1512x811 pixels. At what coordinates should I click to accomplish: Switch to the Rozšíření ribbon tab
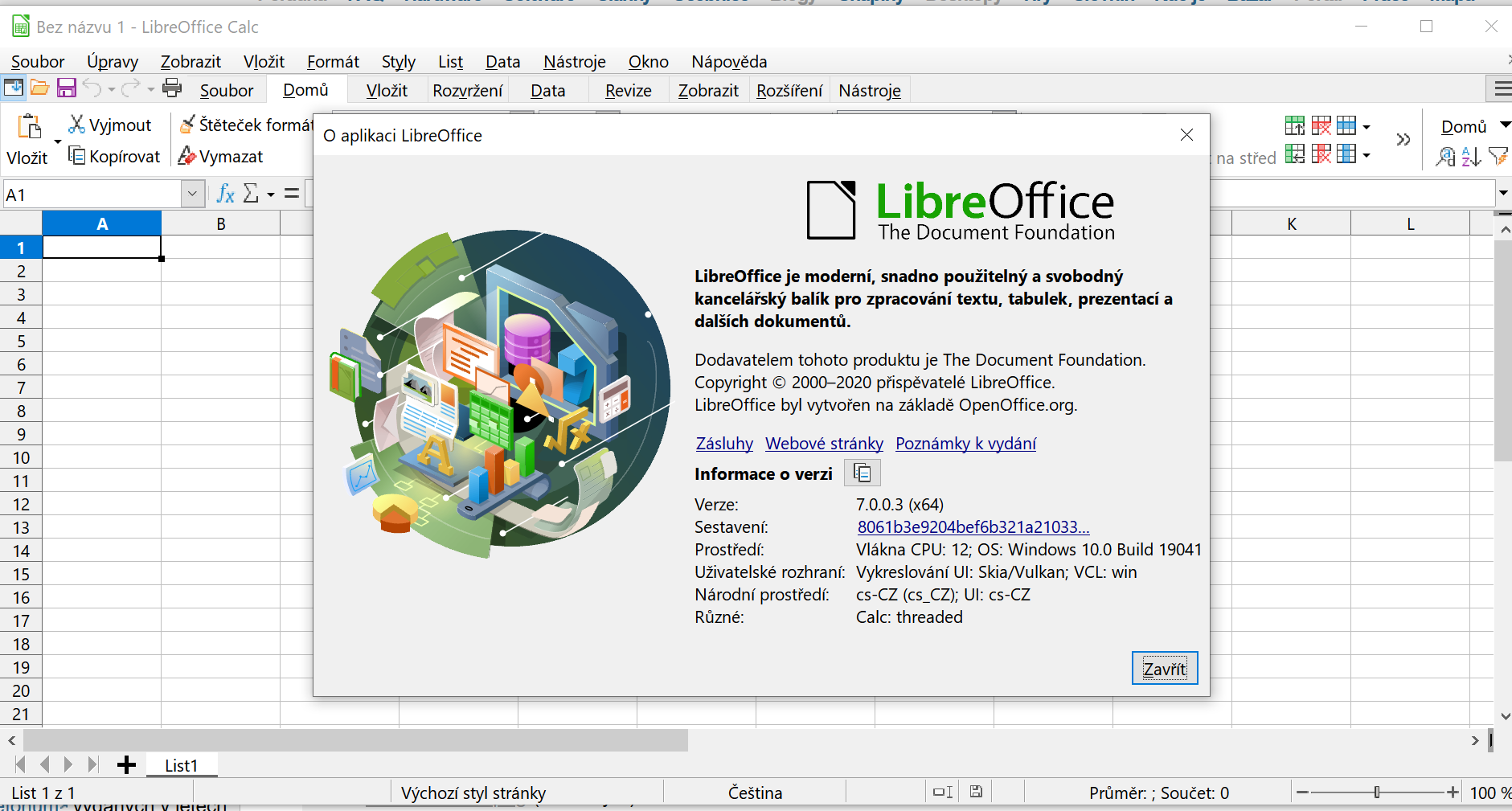(x=789, y=90)
